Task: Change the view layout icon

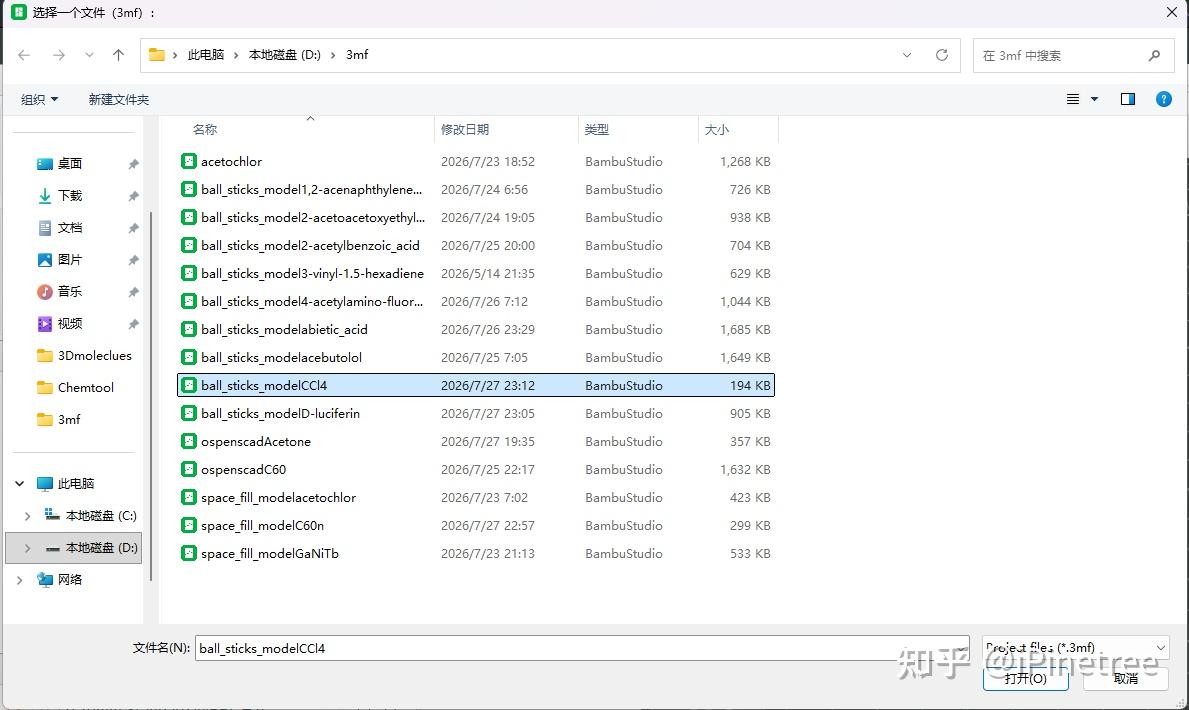Action: 1073,99
